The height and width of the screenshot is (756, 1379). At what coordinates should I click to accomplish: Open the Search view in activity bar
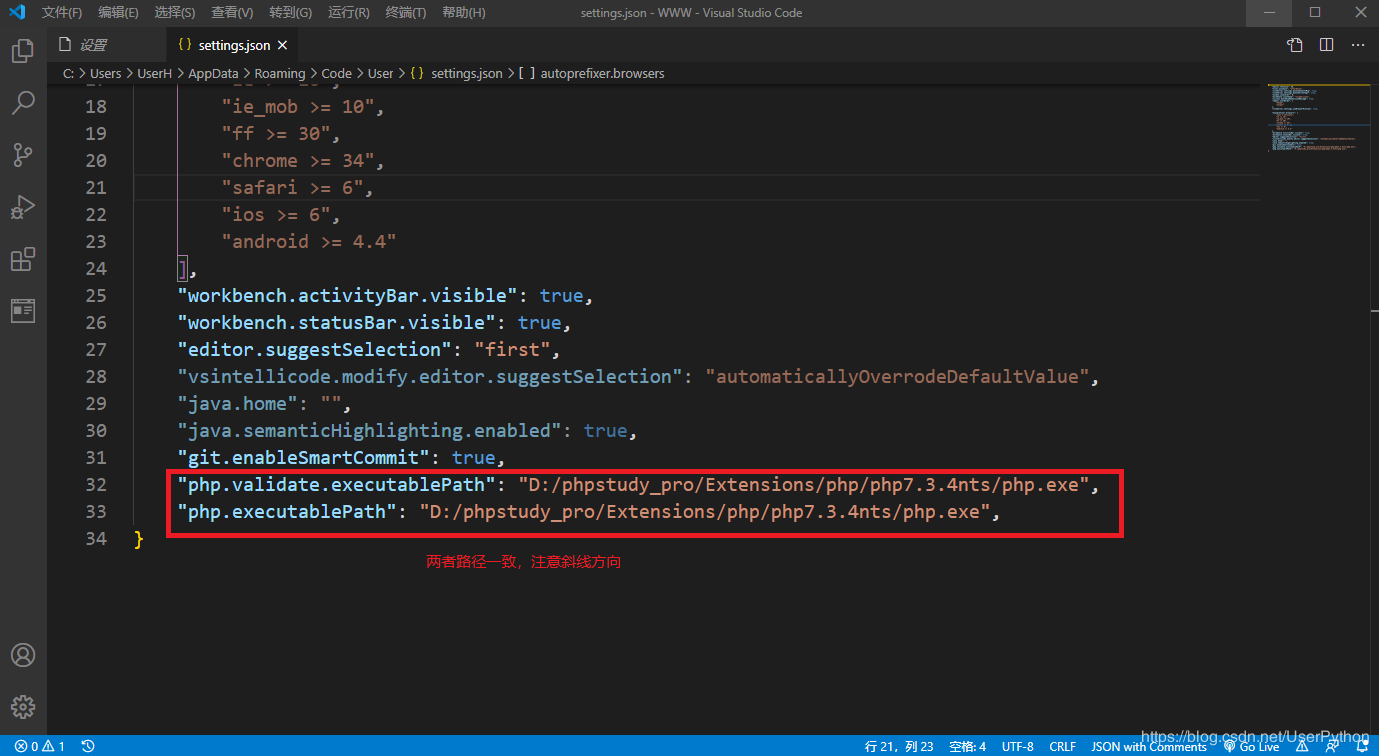[23, 102]
